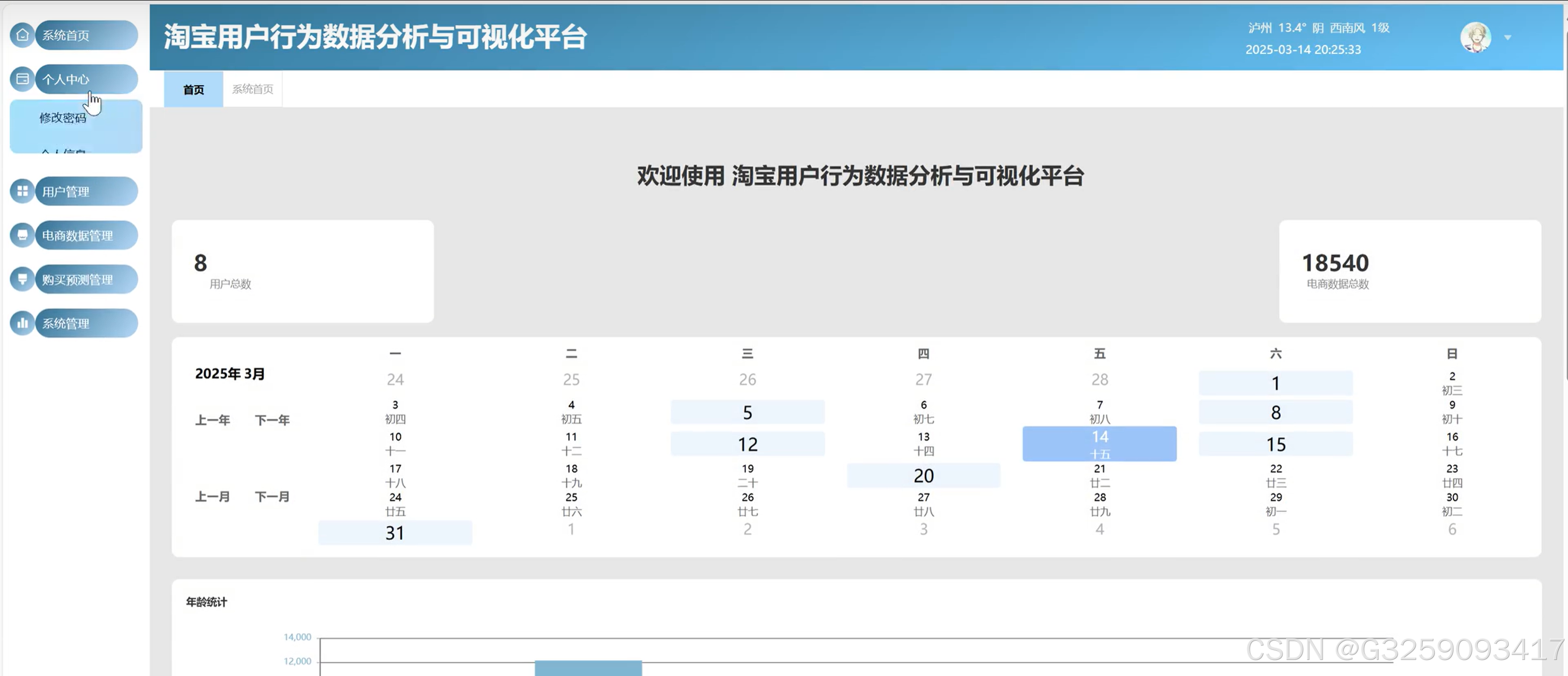The height and width of the screenshot is (676, 1568).
Task: Open 系统首页 sidebar menu
Action: (x=86, y=35)
